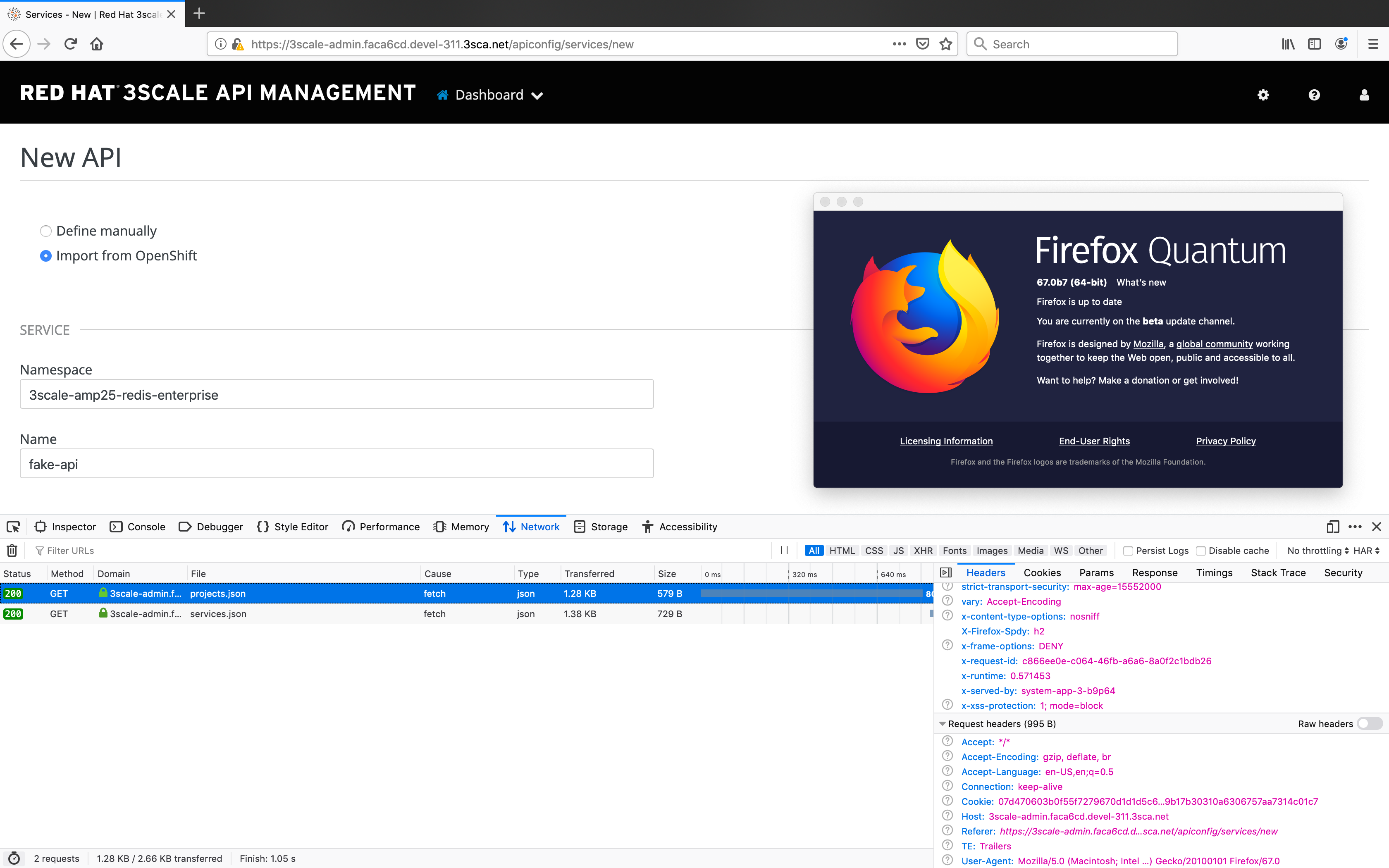Open performance analysis stopwatch icon

click(14, 858)
